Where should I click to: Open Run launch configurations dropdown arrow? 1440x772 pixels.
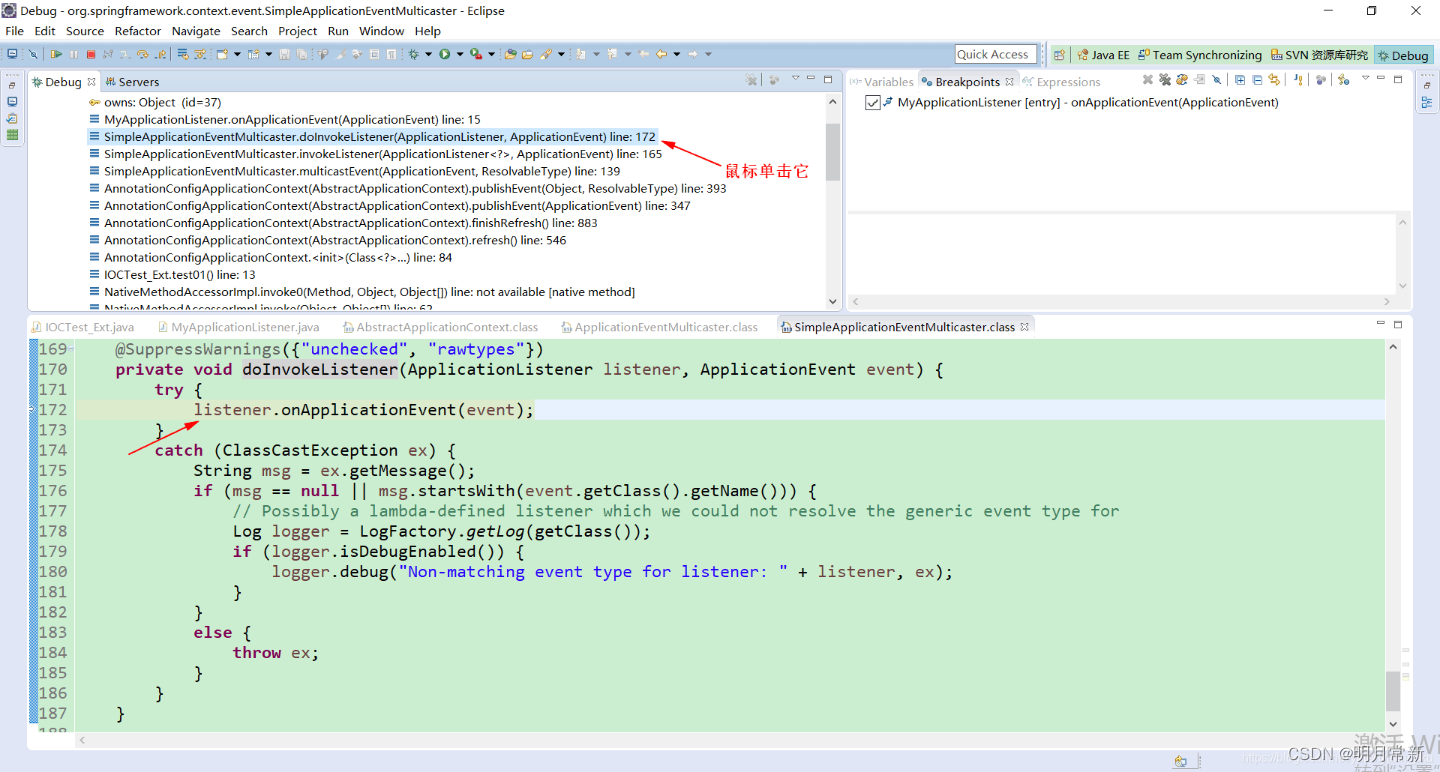459,54
